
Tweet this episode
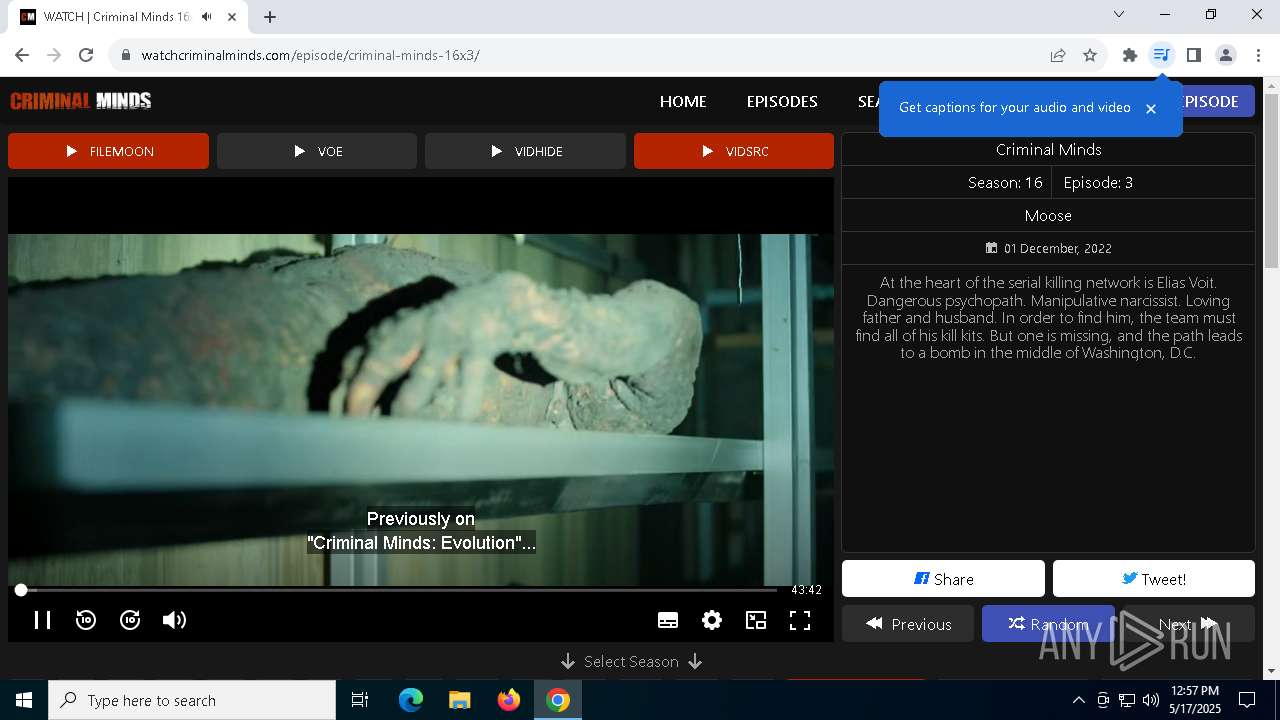[x=1154, y=579]
